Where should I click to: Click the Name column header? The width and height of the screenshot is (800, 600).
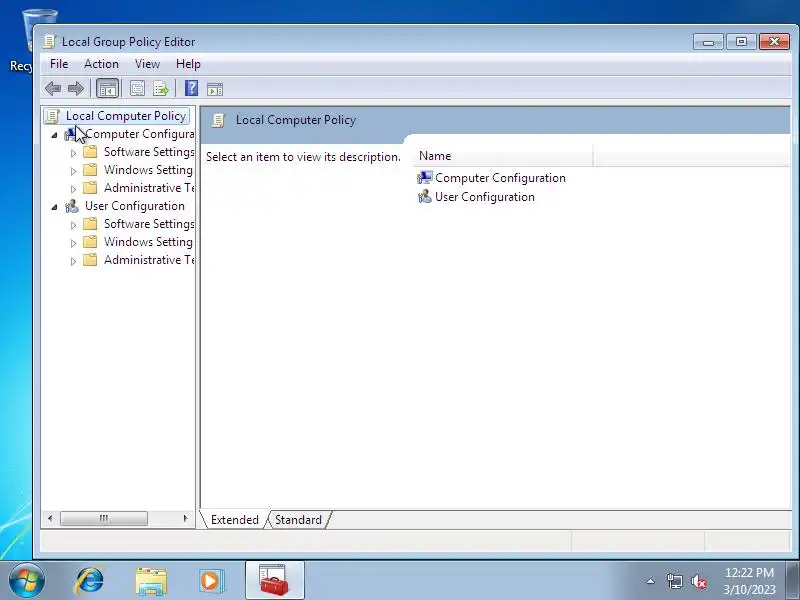(x=503, y=156)
